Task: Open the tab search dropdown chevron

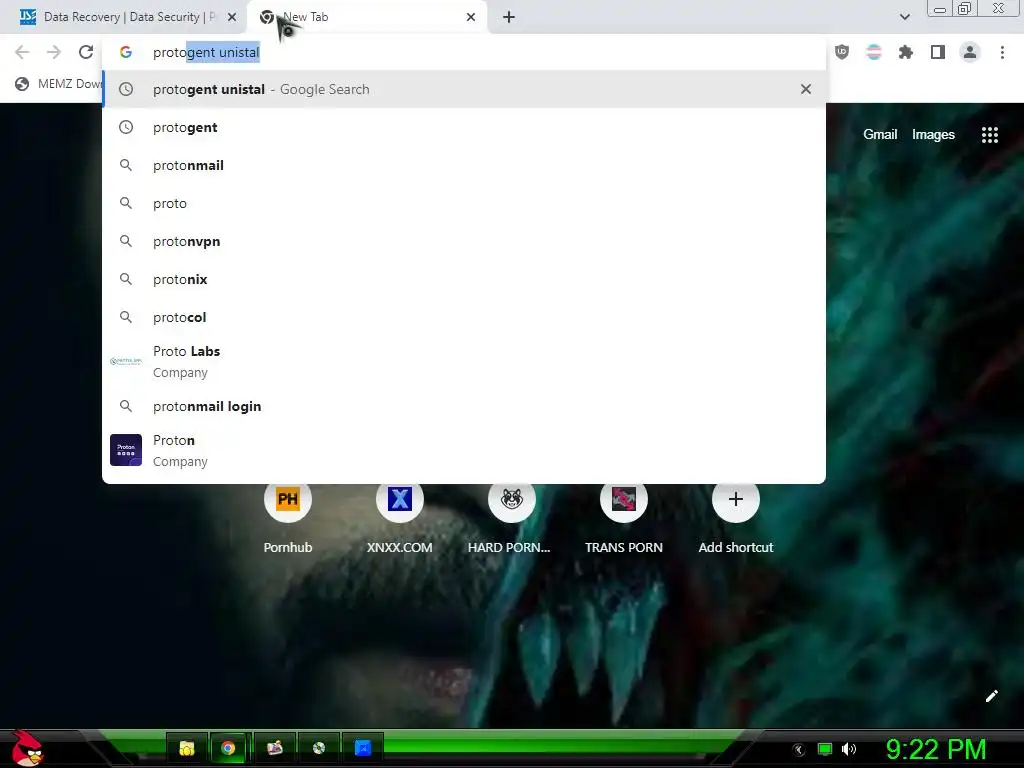Action: [x=904, y=17]
